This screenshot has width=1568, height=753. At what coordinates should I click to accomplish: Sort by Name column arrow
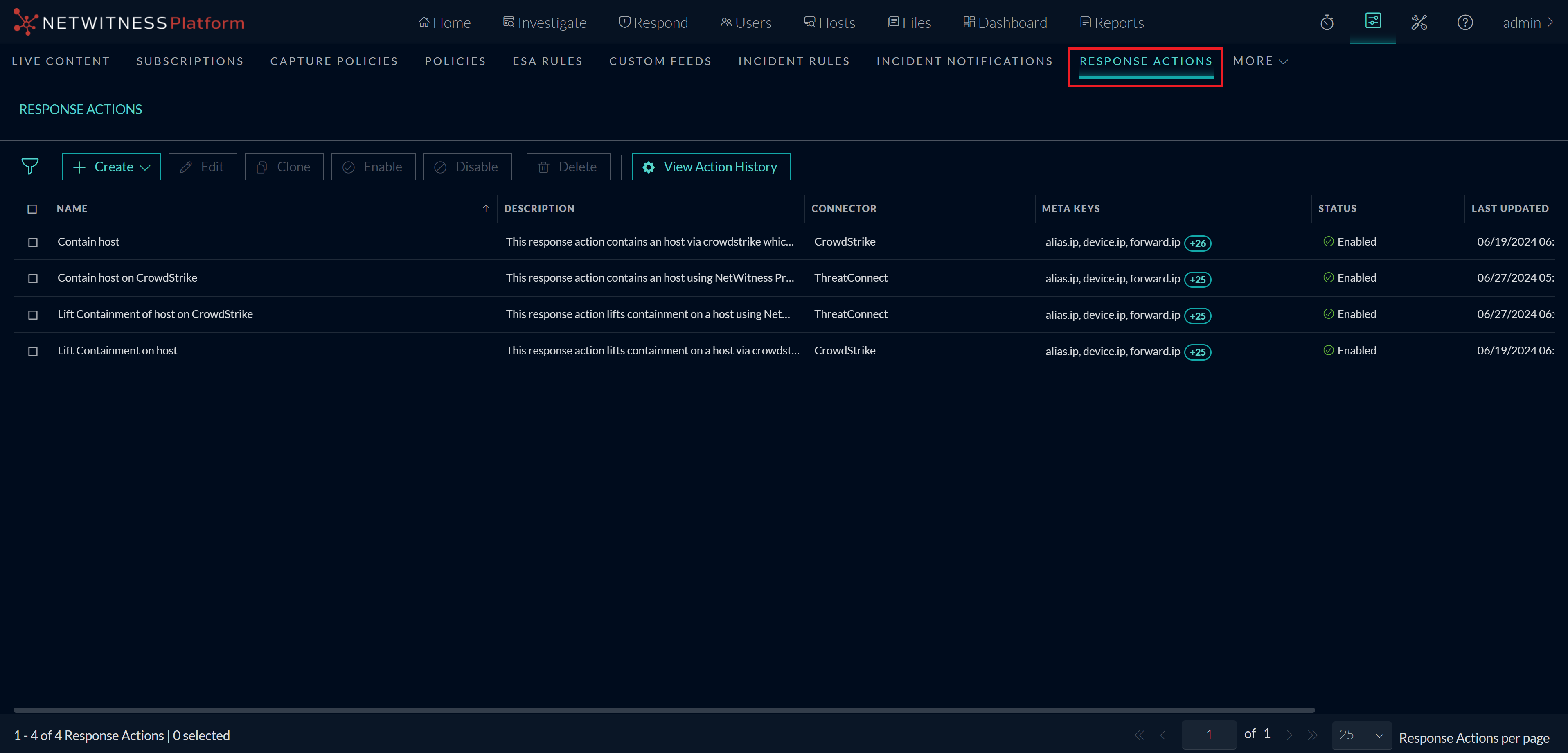pos(486,208)
